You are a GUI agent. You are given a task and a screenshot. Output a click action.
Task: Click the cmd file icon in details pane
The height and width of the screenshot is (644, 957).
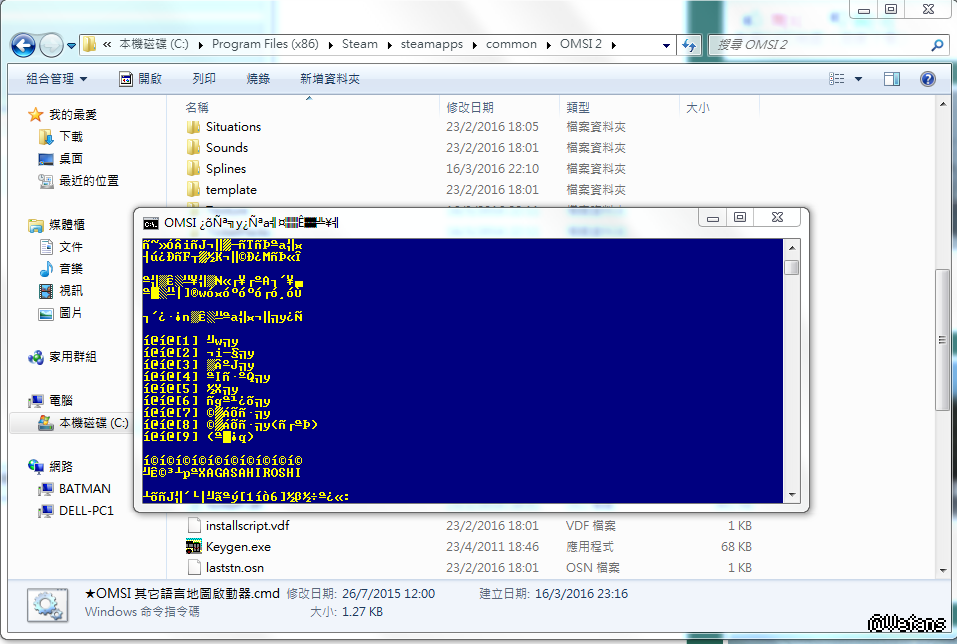point(47,604)
